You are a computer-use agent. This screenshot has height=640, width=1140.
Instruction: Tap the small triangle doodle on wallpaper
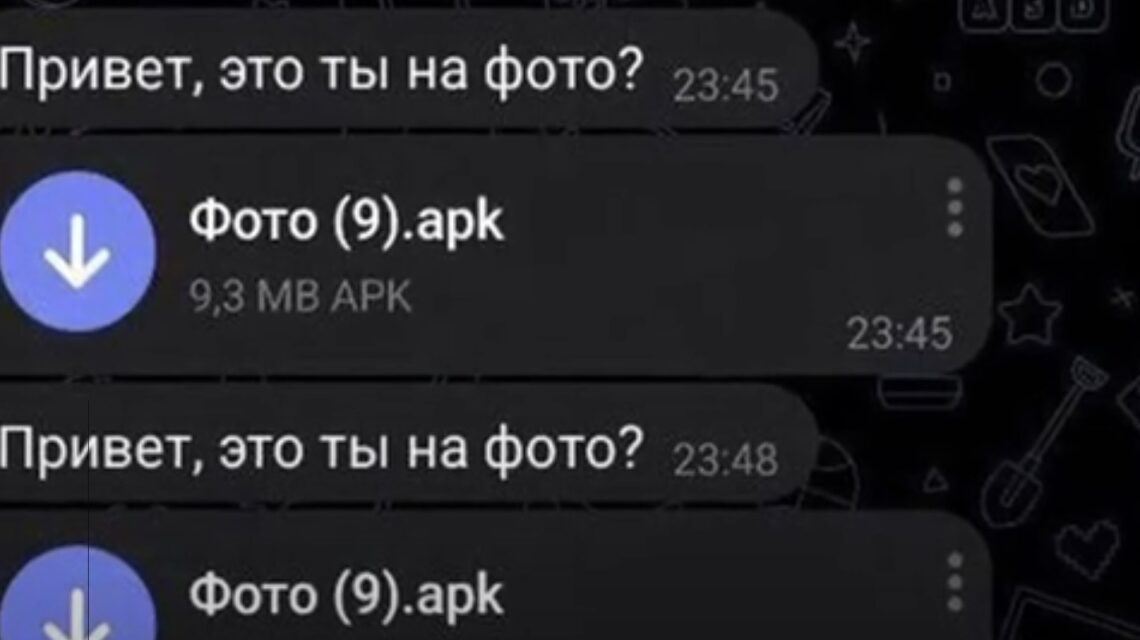coord(936,480)
